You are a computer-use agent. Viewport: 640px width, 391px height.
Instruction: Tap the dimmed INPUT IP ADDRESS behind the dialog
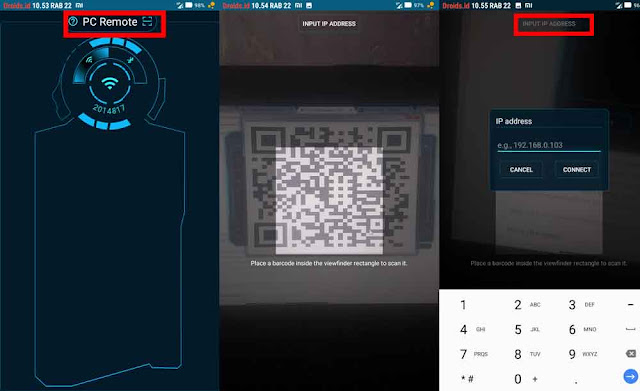point(549,24)
